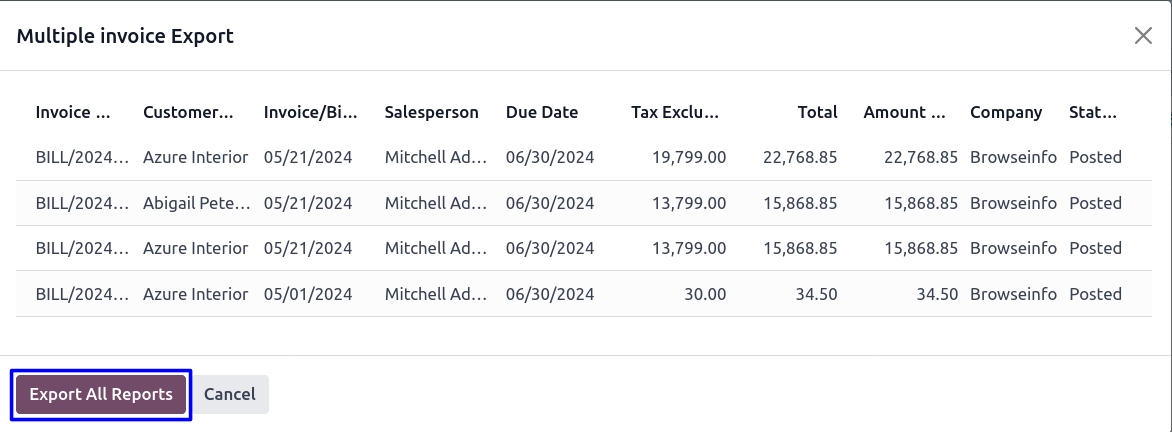Sort by Total column header
1172x432 pixels.
(x=817, y=112)
